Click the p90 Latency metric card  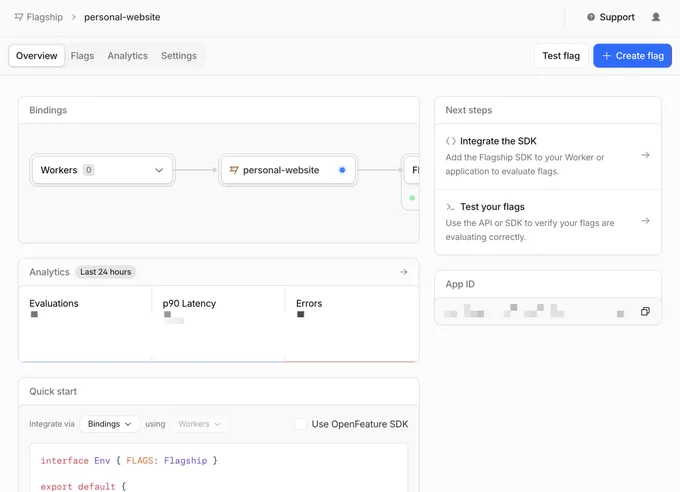[219, 323]
